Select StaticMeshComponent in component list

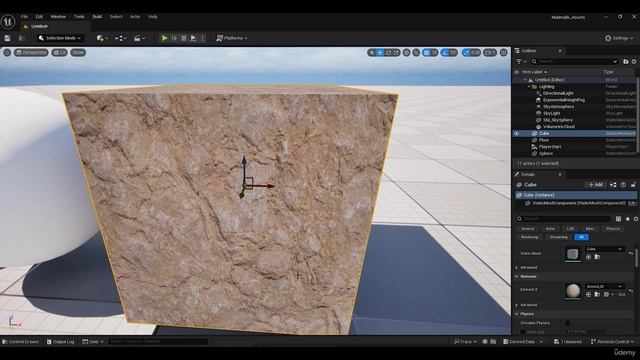578,203
